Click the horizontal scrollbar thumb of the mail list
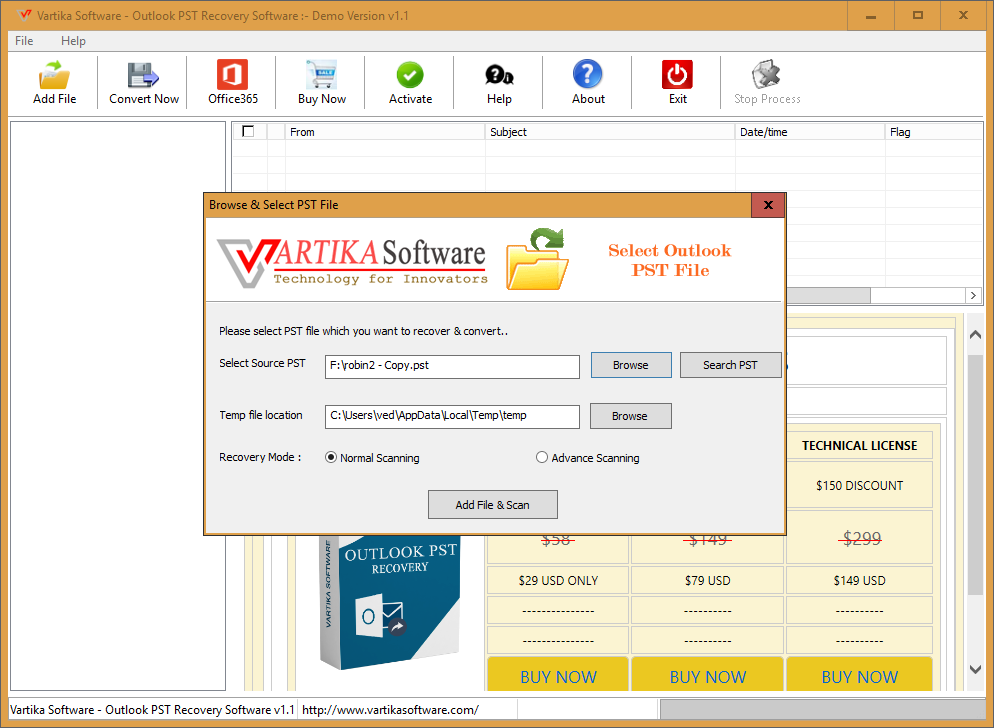Image resolution: width=994 pixels, height=728 pixels. 829,296
